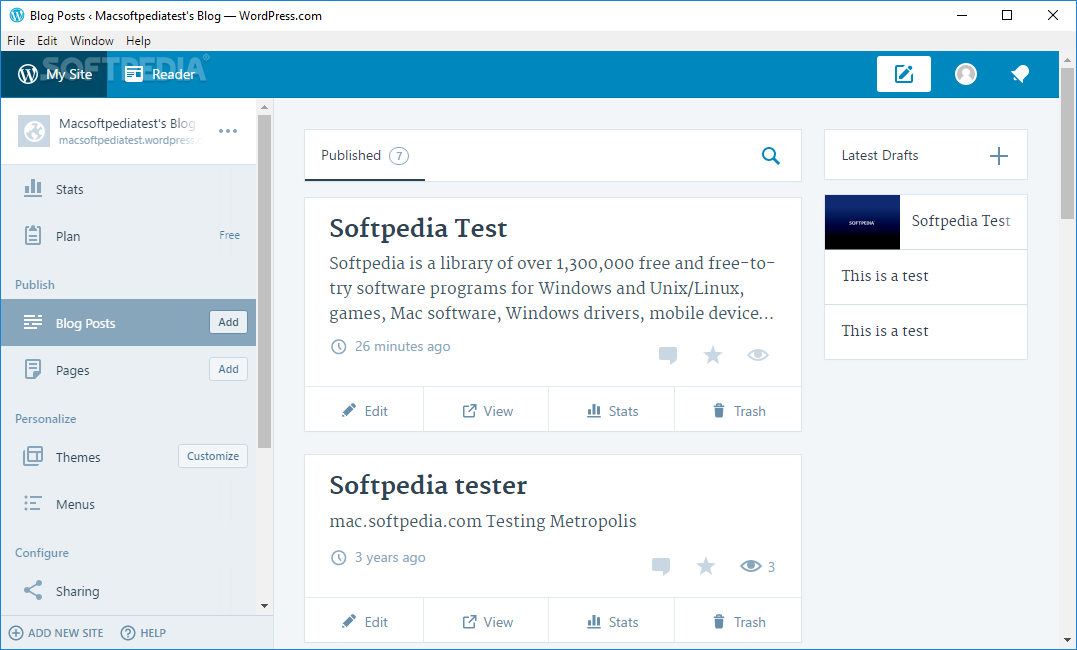
Task: Click Add button next to Pages
Action: 228,369
